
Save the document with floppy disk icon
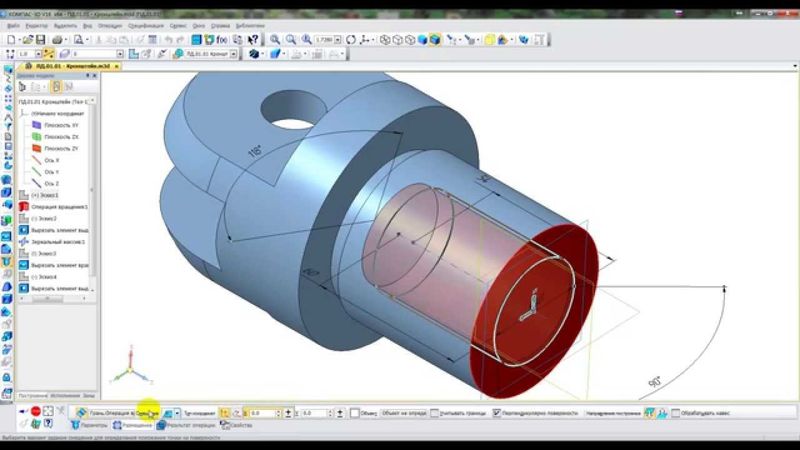(40, 39)
